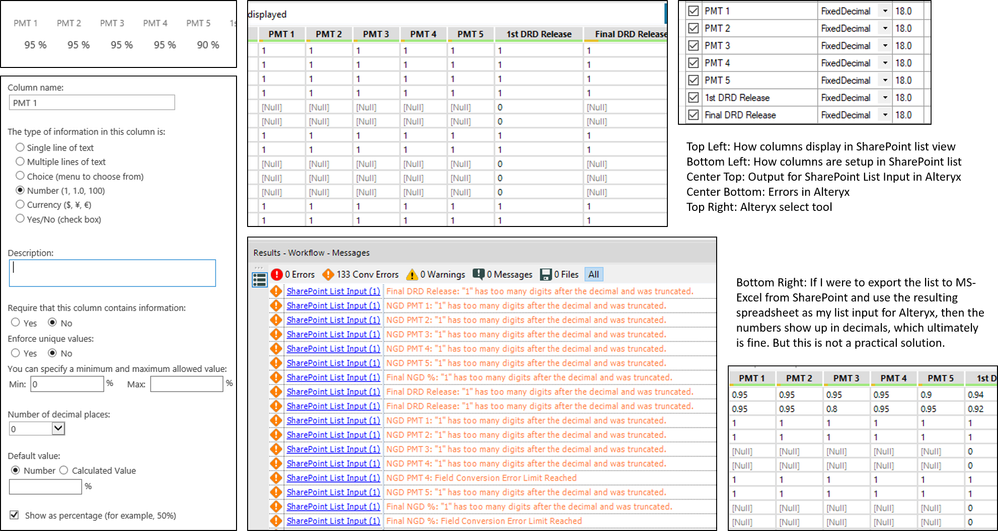This screenshot has height=531, width=998.
Task: Uncheck PMT 3 in Select tool
Action: click(693, 46)
